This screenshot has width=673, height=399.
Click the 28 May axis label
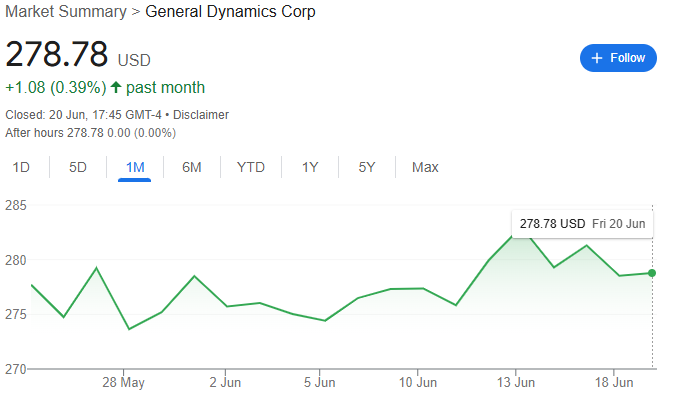(124, 382)
